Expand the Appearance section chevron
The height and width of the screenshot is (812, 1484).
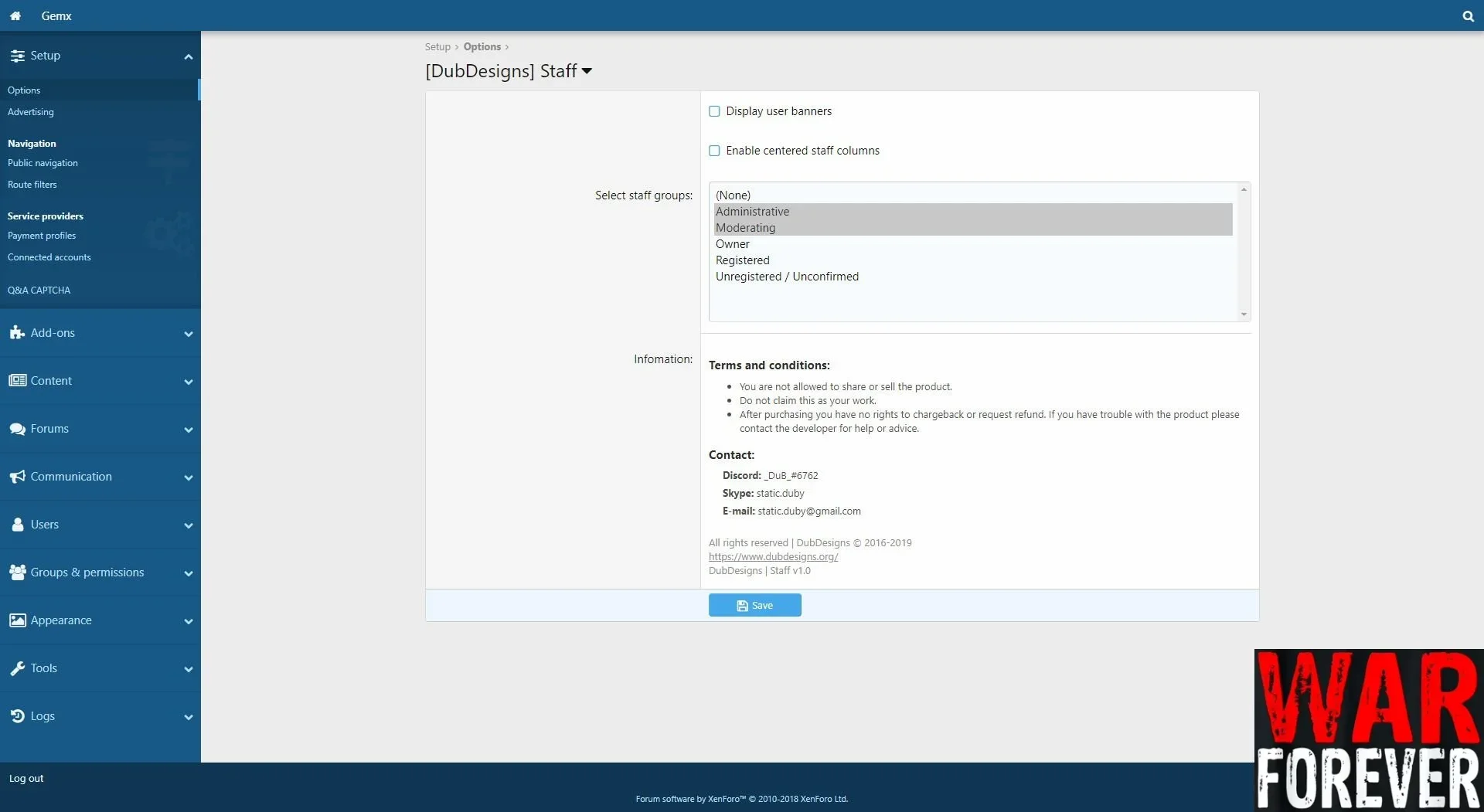coord(188,621)
